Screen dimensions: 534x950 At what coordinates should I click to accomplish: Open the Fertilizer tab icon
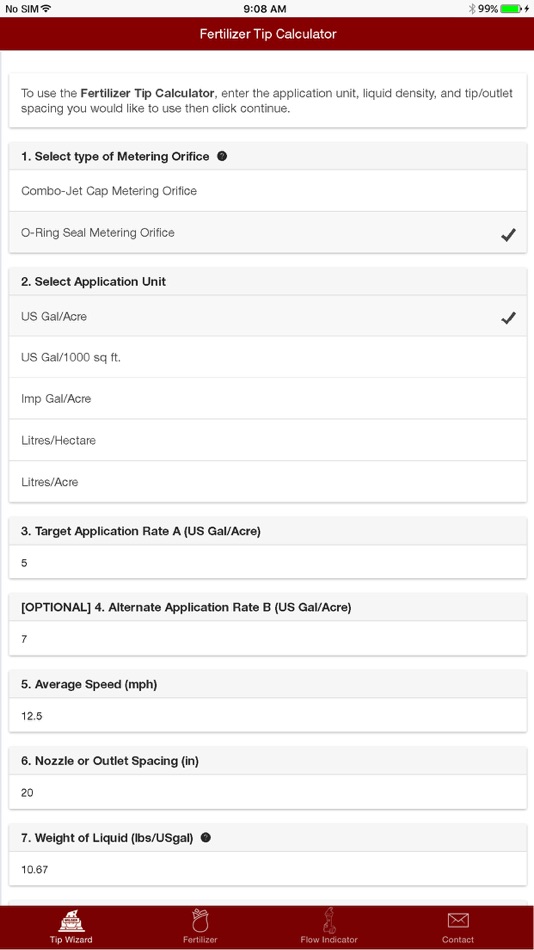pyautogui.click(x=200, y=921)
